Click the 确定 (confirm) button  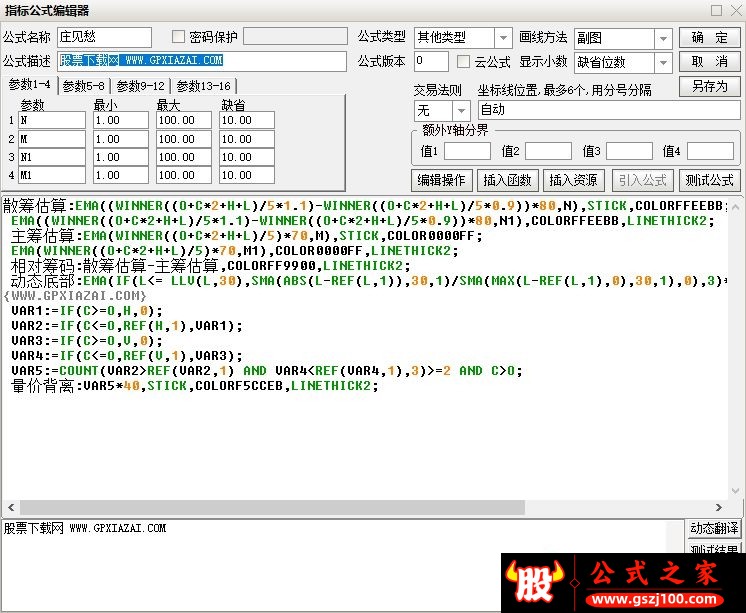tap(709, 38)
